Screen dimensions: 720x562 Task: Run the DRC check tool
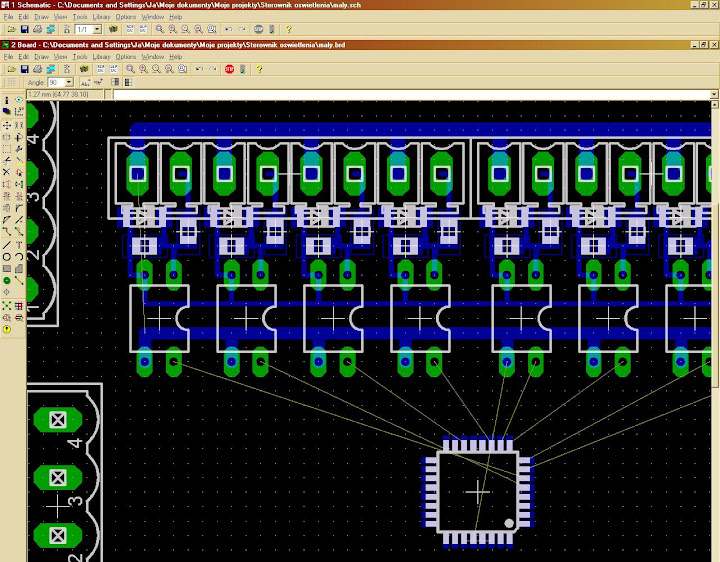point(19,318)
